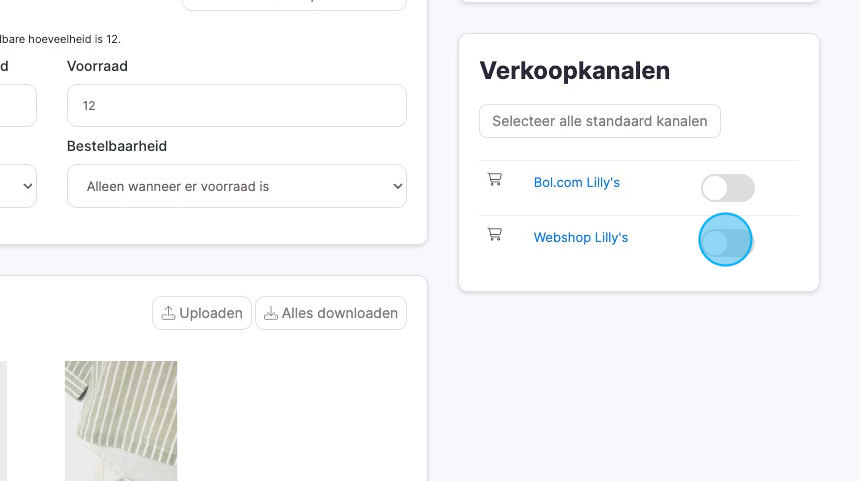Click the Bestelbaarheid field label

point(117,146)
